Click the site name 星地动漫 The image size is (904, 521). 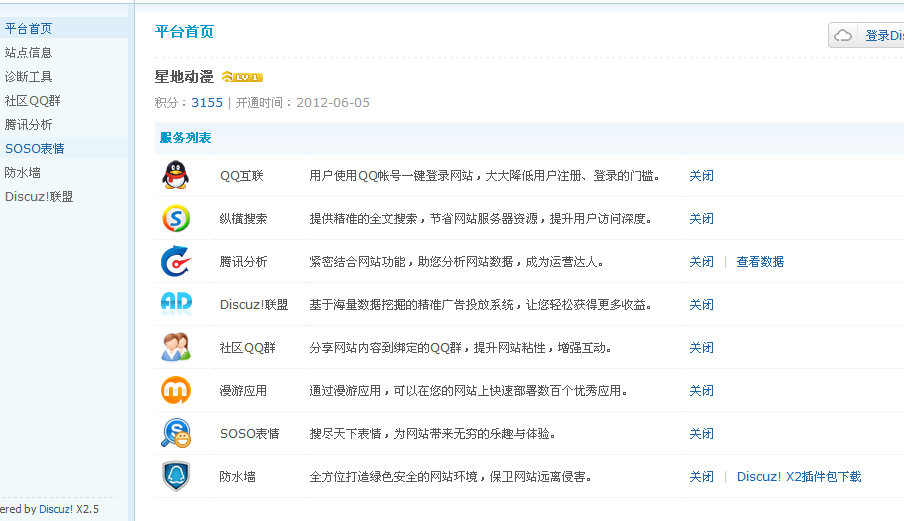click(x=184, y=77)
